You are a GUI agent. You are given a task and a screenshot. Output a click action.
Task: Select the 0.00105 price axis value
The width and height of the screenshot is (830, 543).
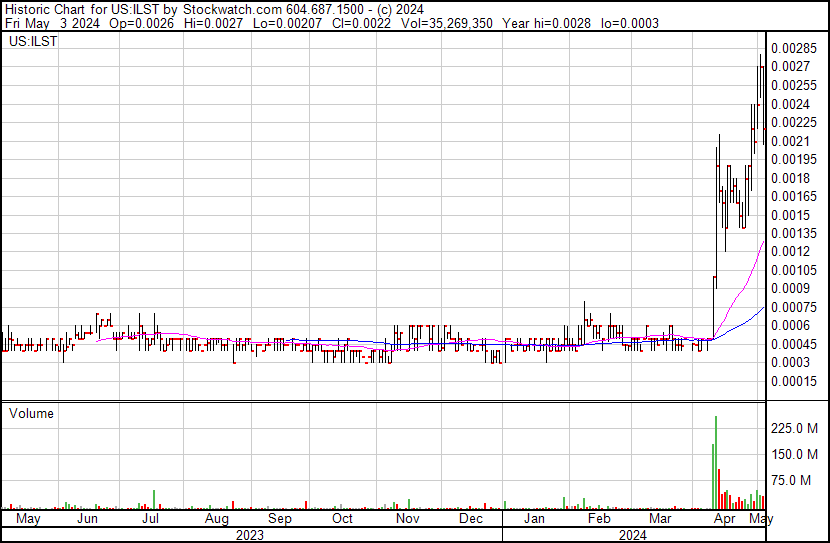[x=794, y=270]
